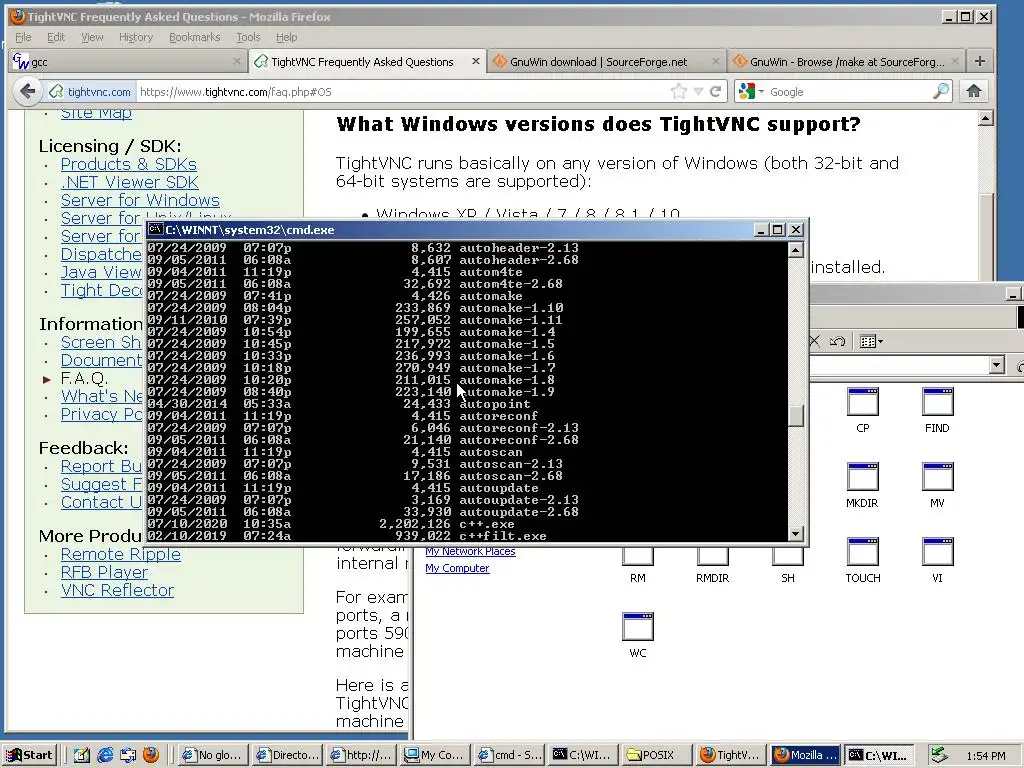The height and width of the screenshot is (768, 1024).
Task: Focus the Google search box
Action: 849,91
